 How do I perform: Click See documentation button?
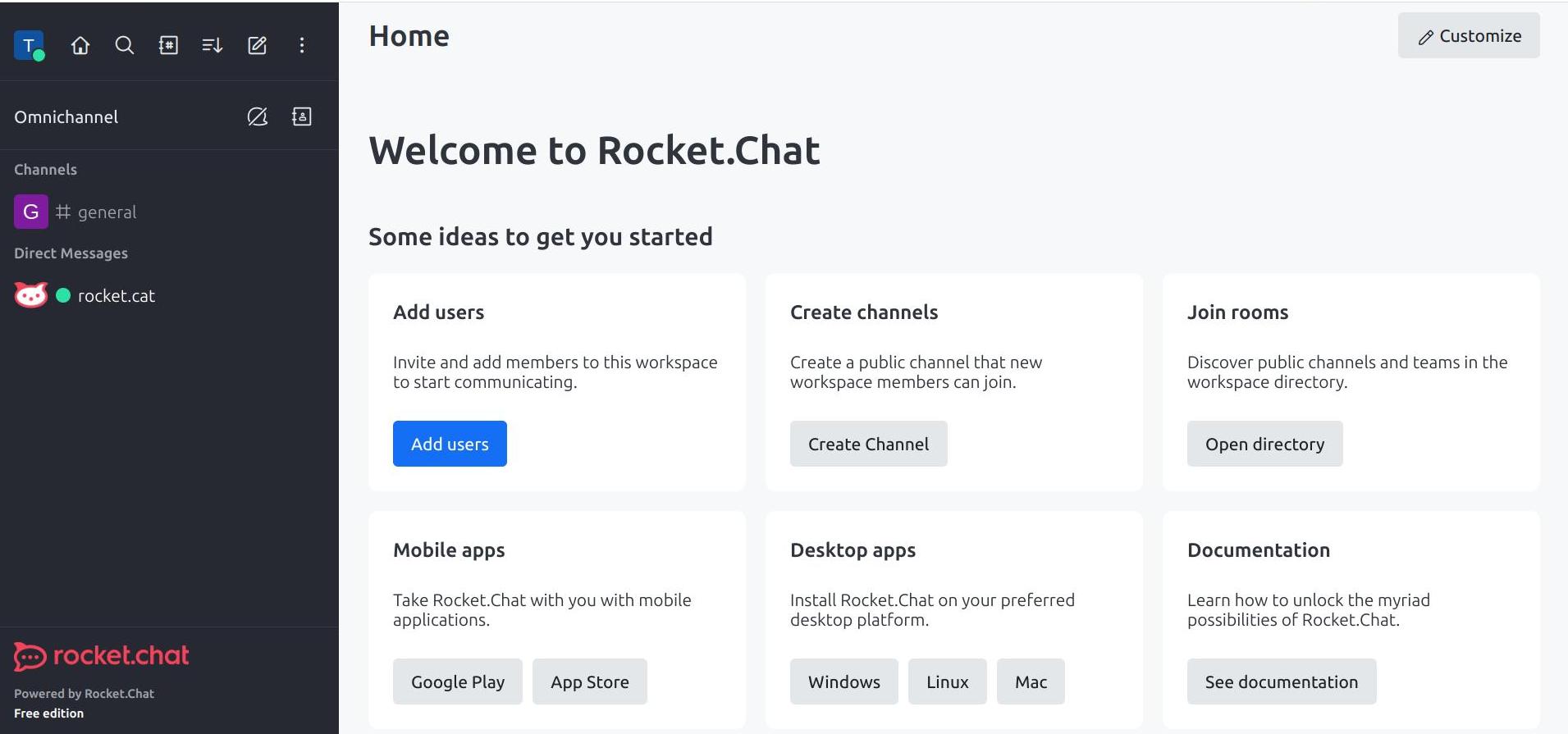pyautogui.click(x=1282, y=682)
